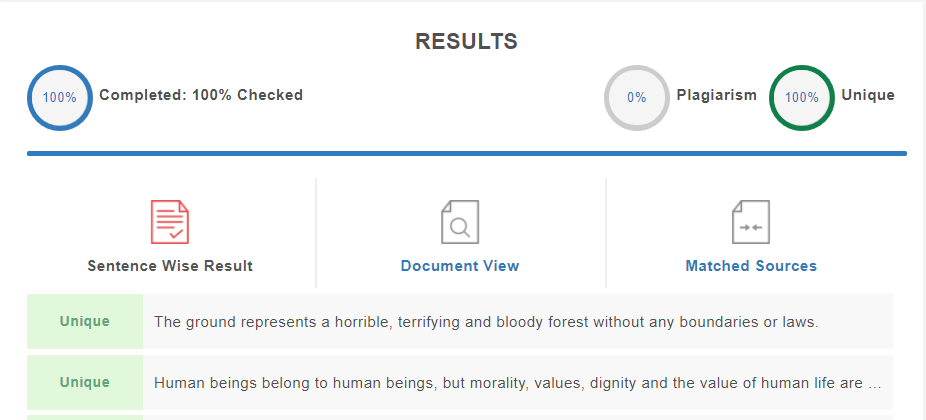
Task: Click the gray 0% plagiarism circle
Action: click(x=637, y=97)
